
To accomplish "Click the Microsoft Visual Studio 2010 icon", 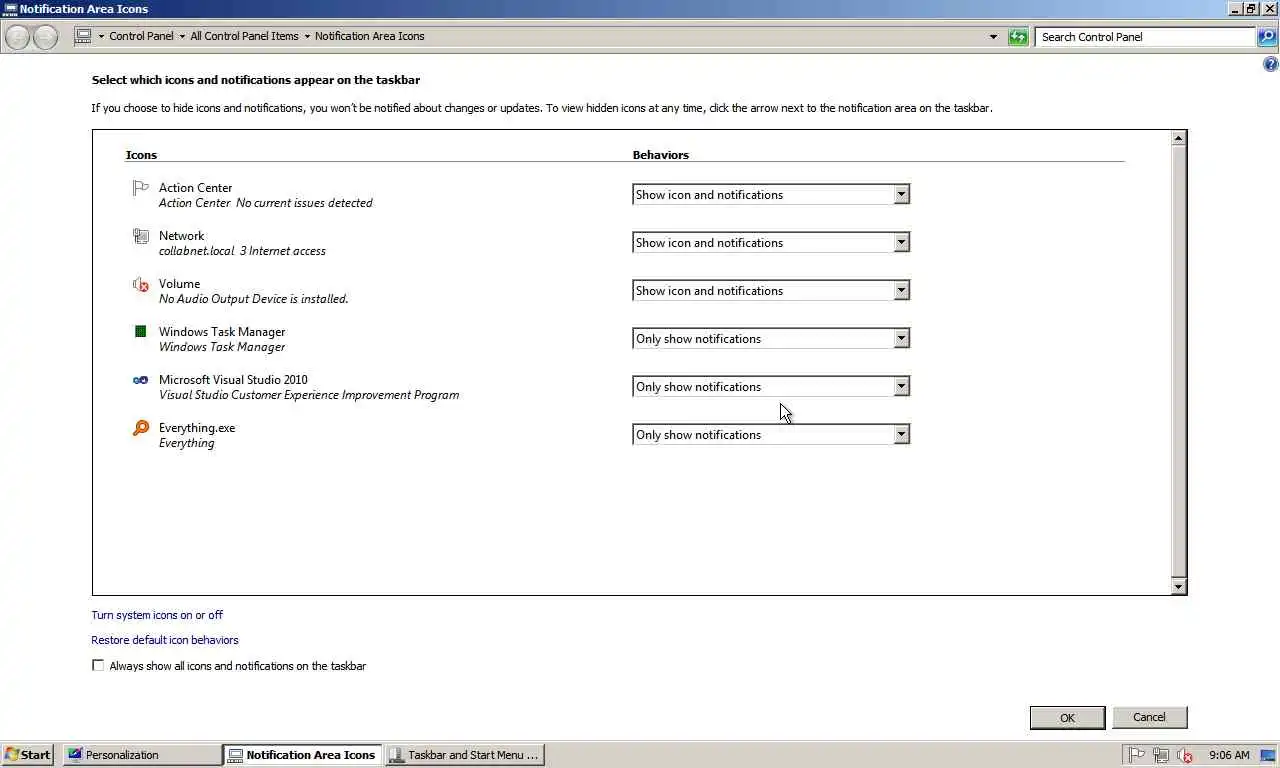I will coord(140,380).
